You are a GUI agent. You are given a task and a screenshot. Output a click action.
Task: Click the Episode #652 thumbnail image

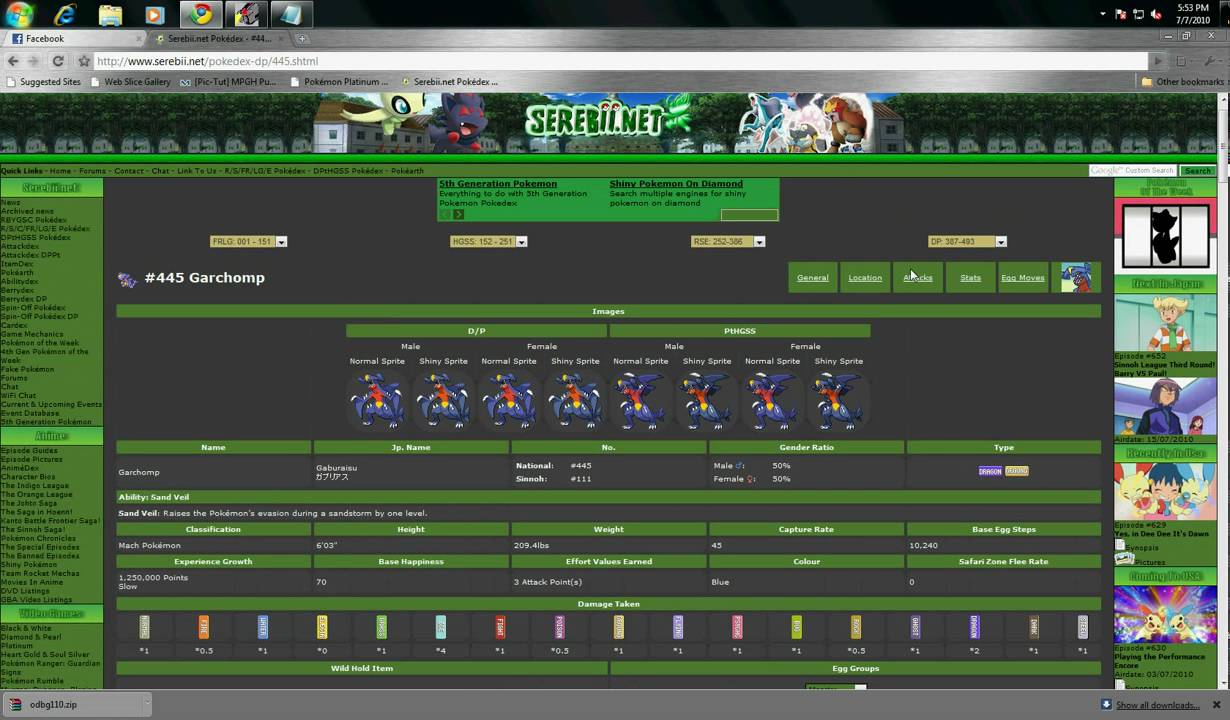tap(1165, 323)
